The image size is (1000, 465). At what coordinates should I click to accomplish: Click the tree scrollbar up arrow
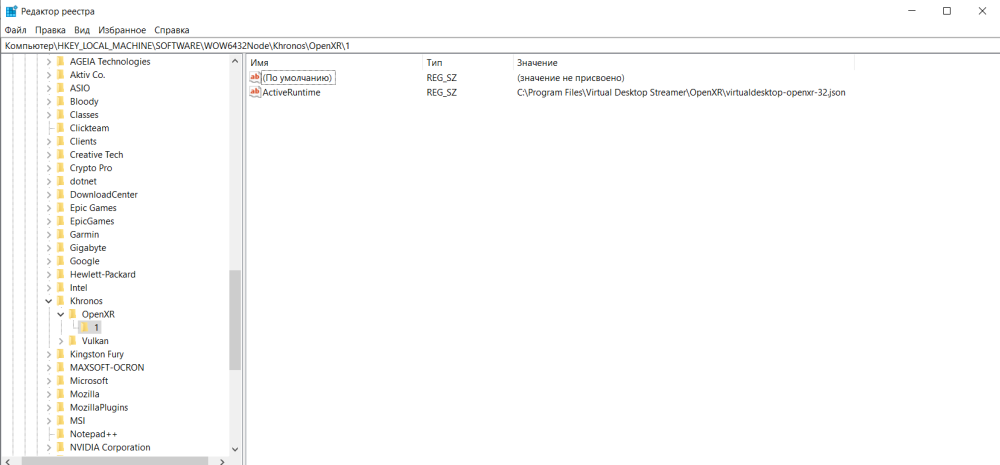pos(235,61)
